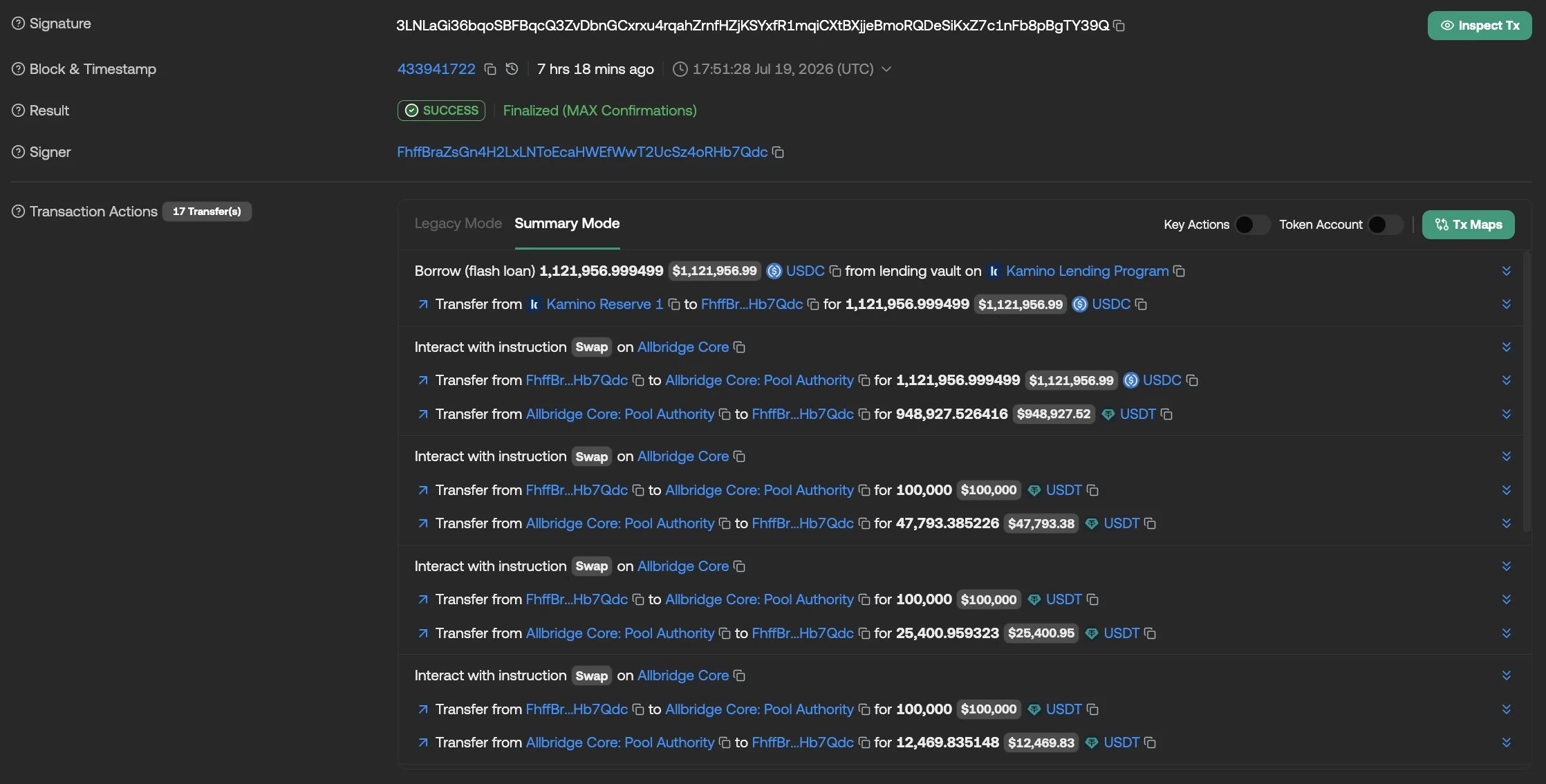Screen dimensions: 1546x784
Task: Click the actions list vertical scrollbar
Action: 1527,392
